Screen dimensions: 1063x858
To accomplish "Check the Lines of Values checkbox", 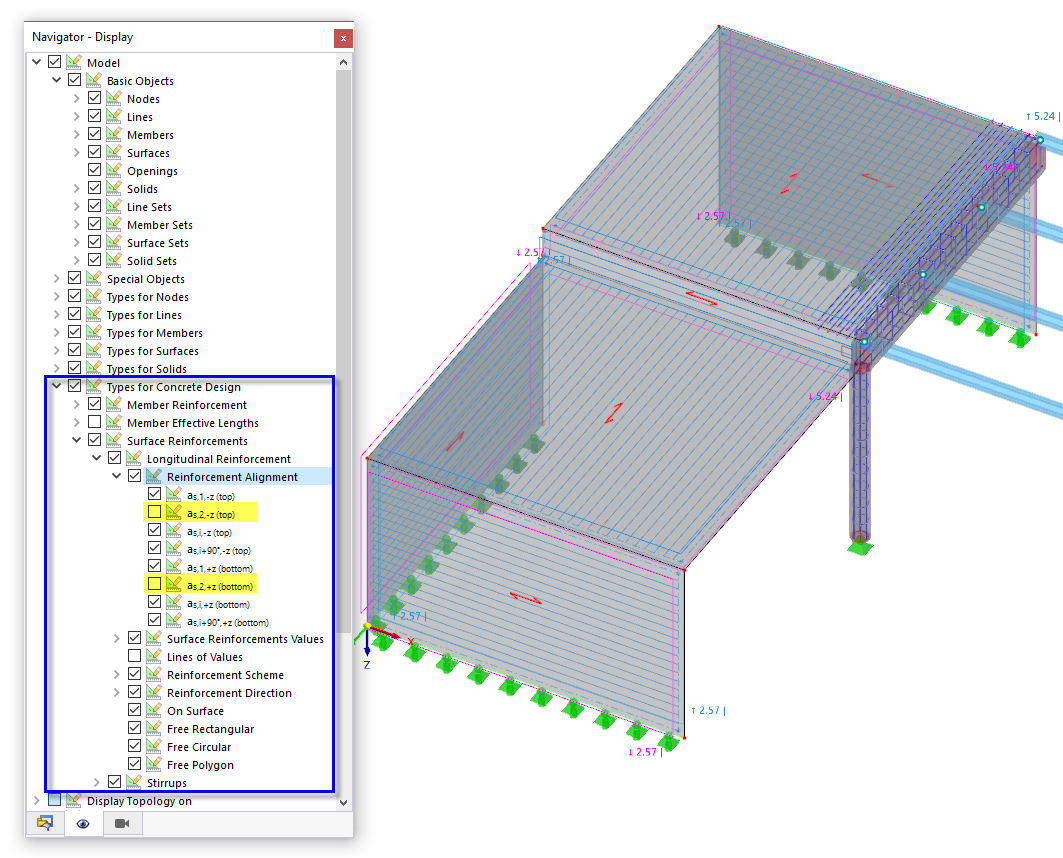I will click(134, 655).
